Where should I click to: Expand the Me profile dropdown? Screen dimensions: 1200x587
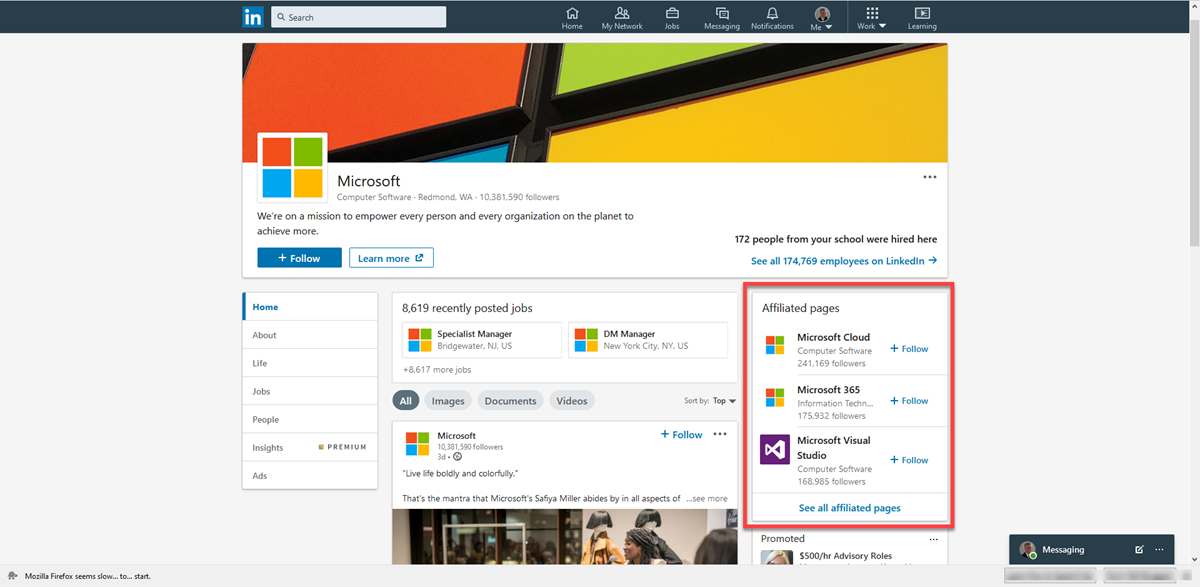pyautogui.click(x=821, y=17)
